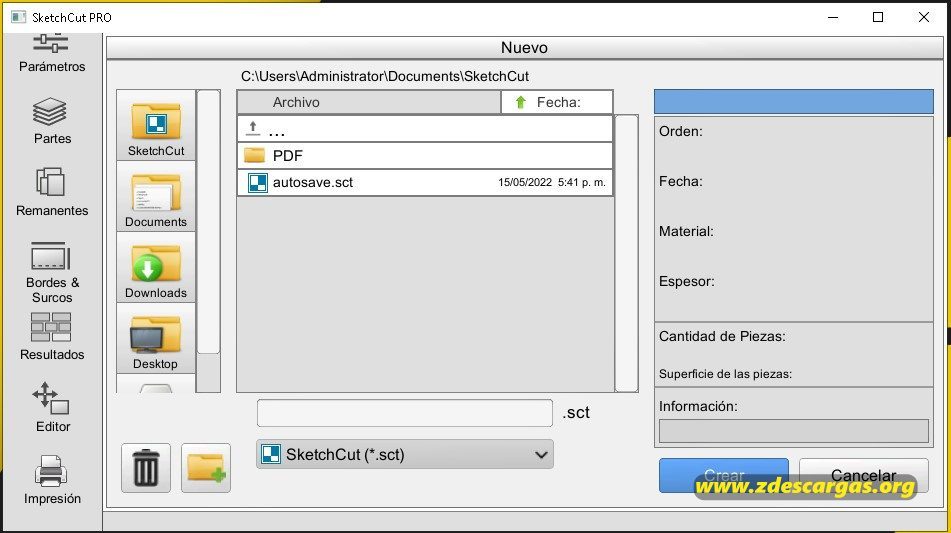This screenshot has height=533, width=951.
Task: Click the file list scrollbar
Action: (x=626, y=253)
